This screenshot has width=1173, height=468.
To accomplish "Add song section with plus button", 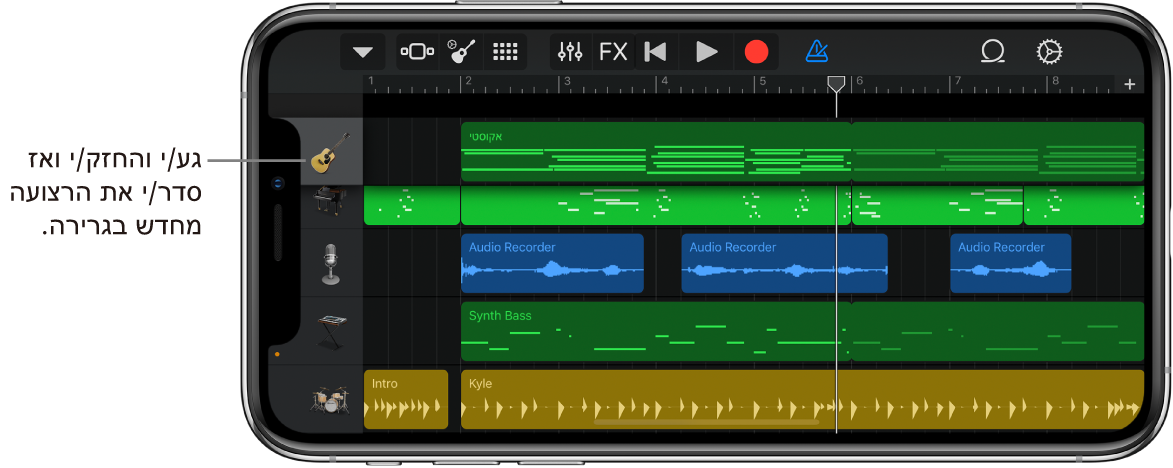I will coord(1130,85).
